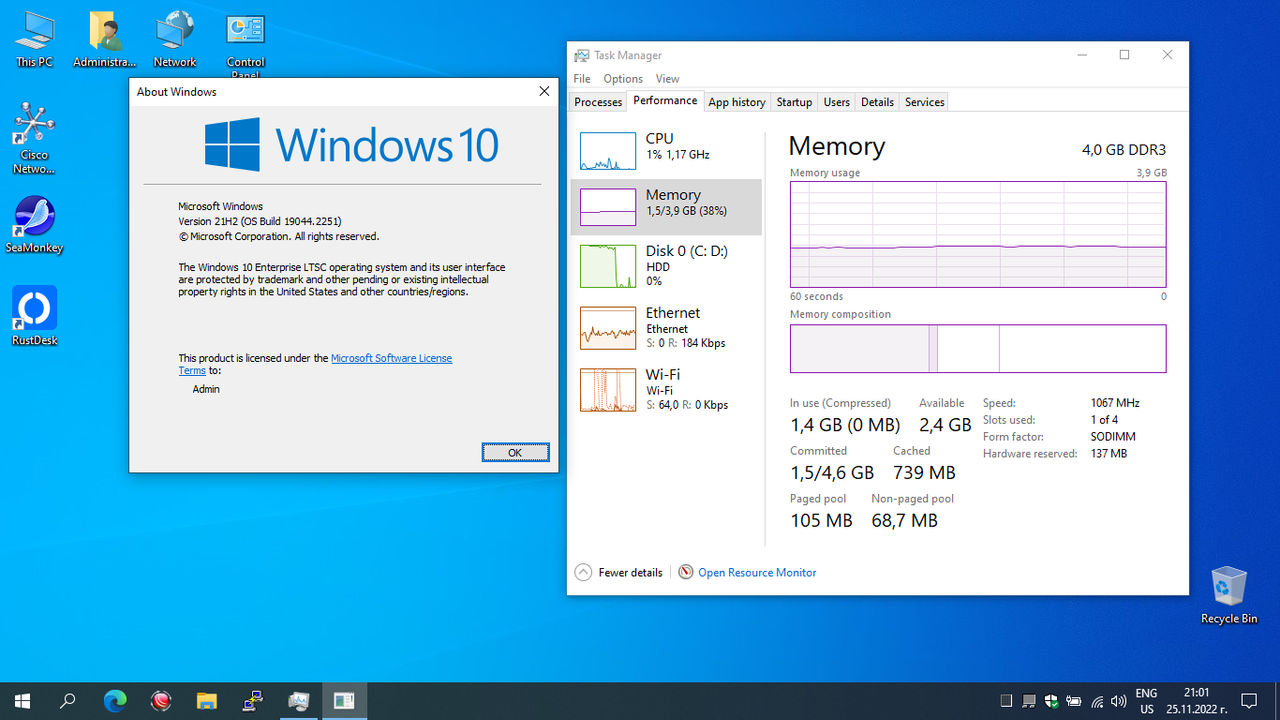Click the '68,7 MB' non-paged pool value
Viewport: 1280px width, 720px height.
click(x=904, y=520)
